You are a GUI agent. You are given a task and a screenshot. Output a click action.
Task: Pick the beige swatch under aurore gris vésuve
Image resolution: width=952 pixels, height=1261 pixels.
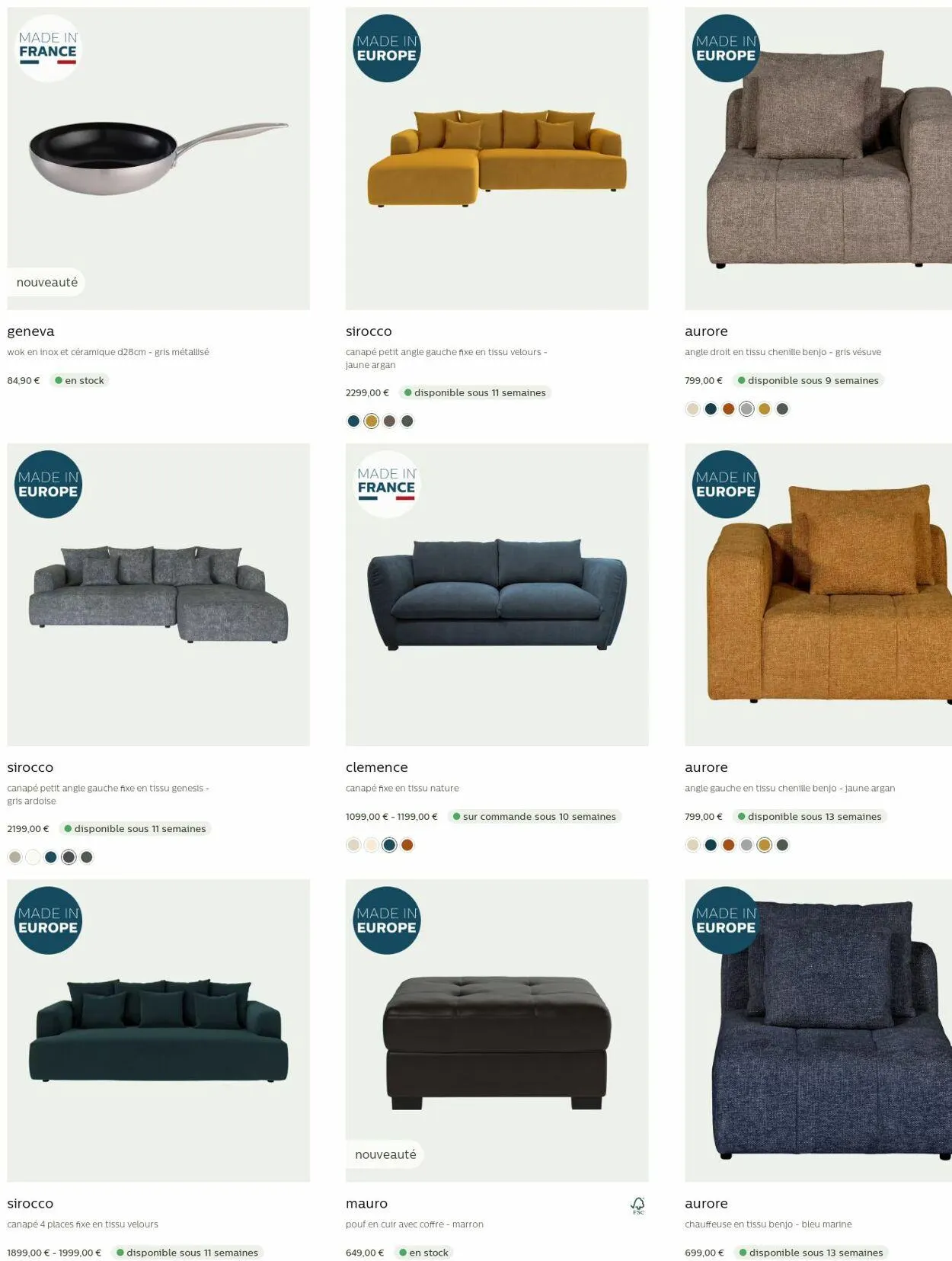[692, 409]
